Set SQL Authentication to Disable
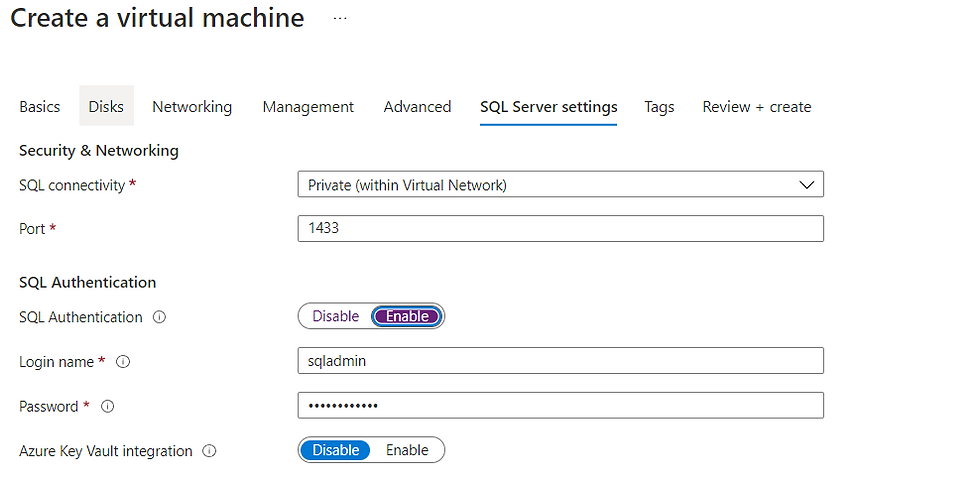 click(x=335, y=316)
